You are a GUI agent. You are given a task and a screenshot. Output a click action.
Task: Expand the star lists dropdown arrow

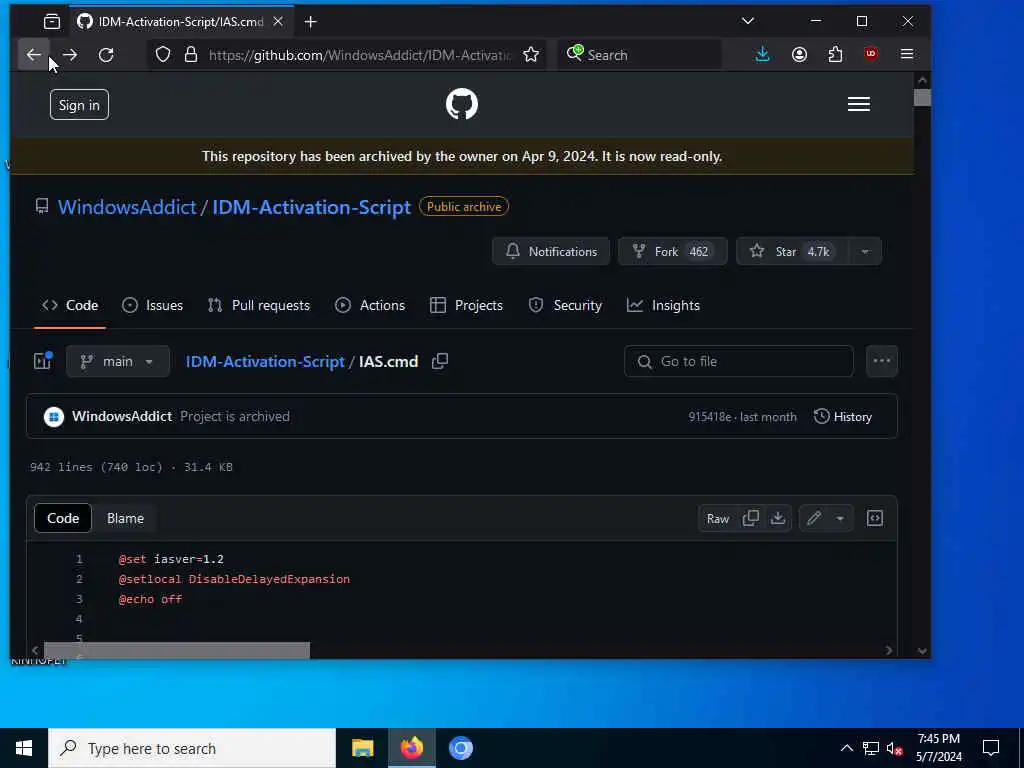tap(865, 251)
